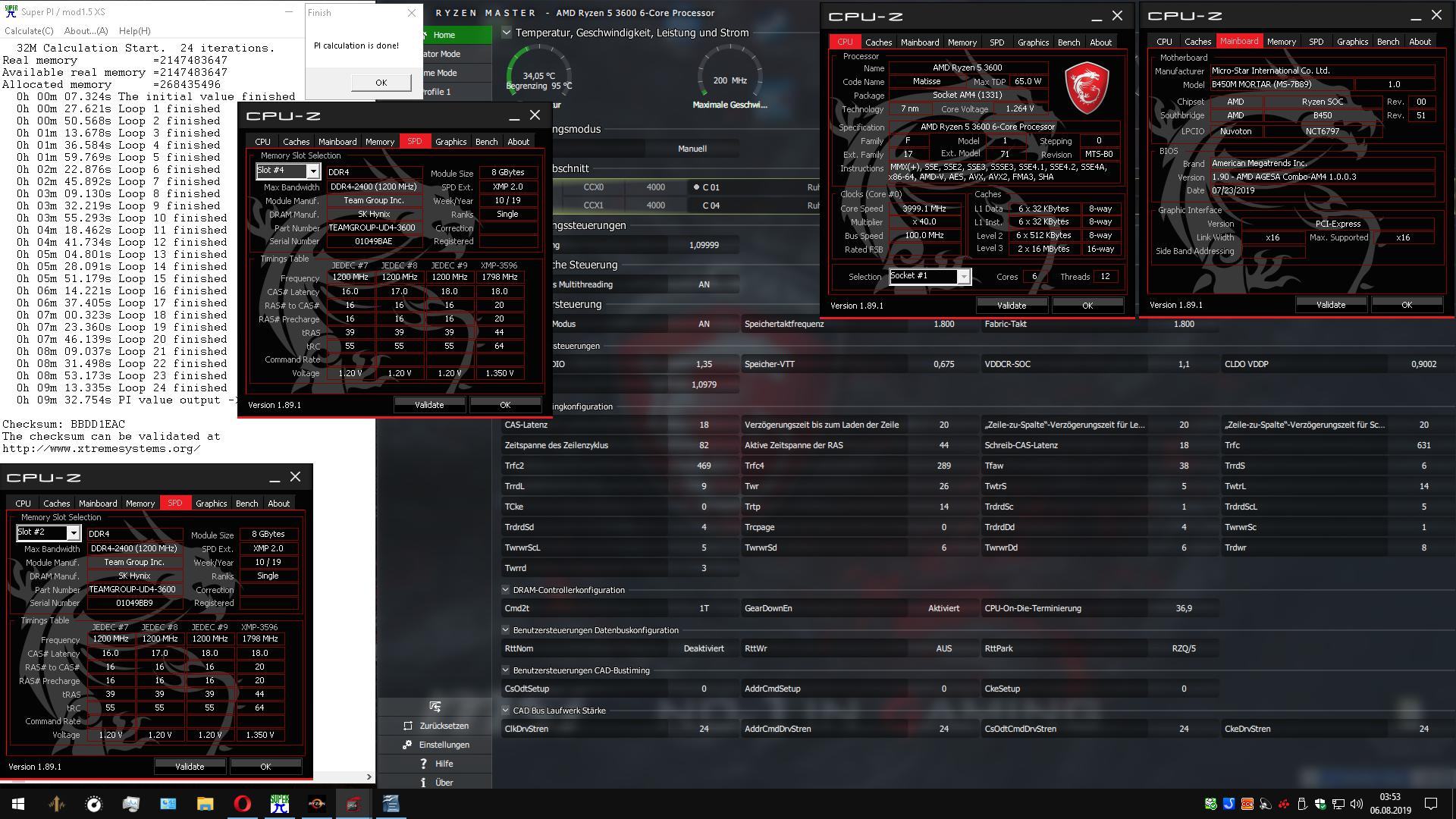1456x819 pixels.
Task: Switch to Ryzen Master taskbar icon
Action: click(316, 804)
